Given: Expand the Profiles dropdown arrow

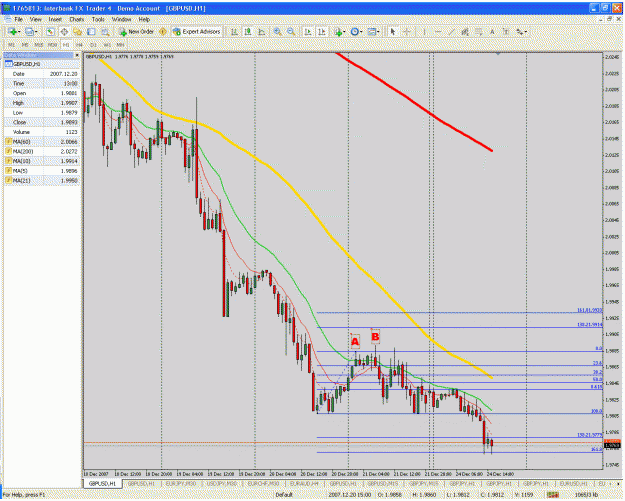Looking at the screenshot, I should click(36, 32).
